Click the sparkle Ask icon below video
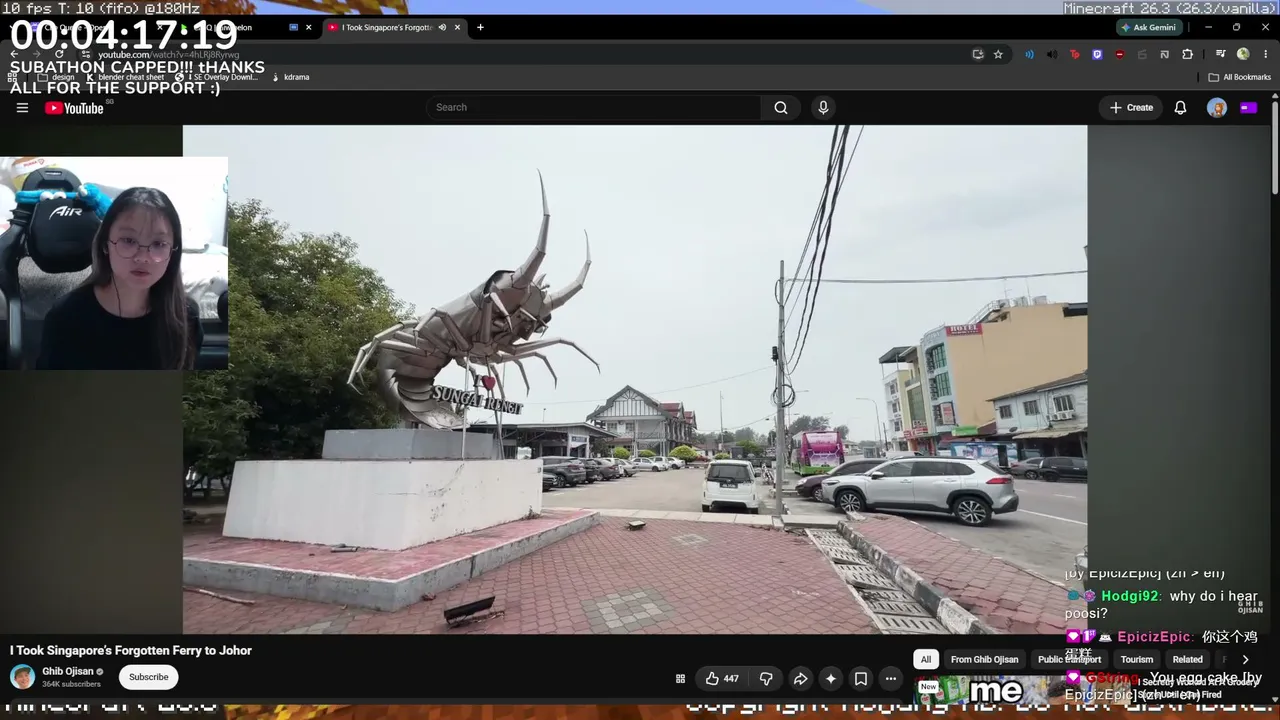The height and width of the screenshot is (720, 1280). [830, 679]
